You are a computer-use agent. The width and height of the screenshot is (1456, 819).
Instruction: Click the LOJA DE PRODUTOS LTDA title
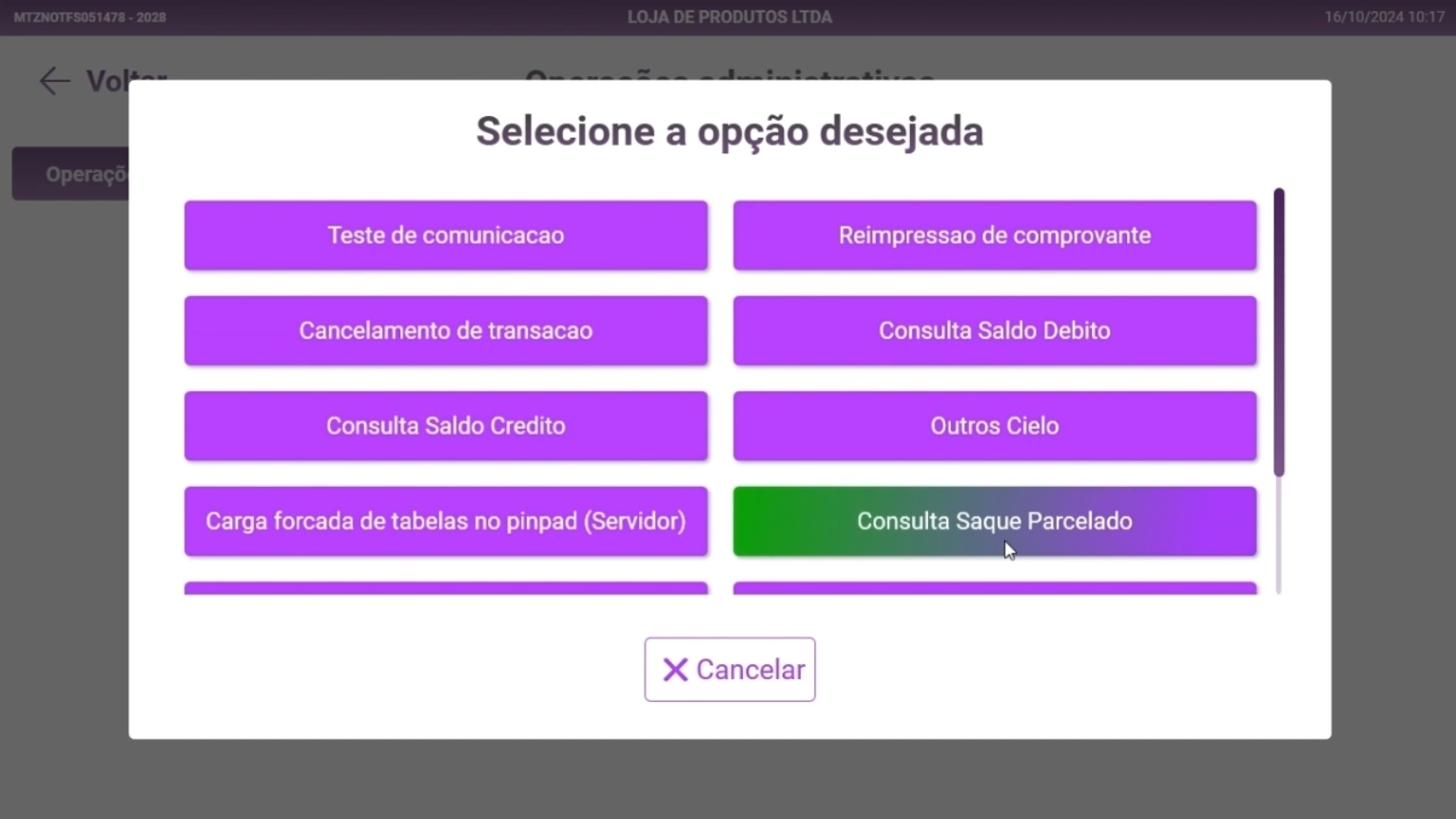[729, 17]
